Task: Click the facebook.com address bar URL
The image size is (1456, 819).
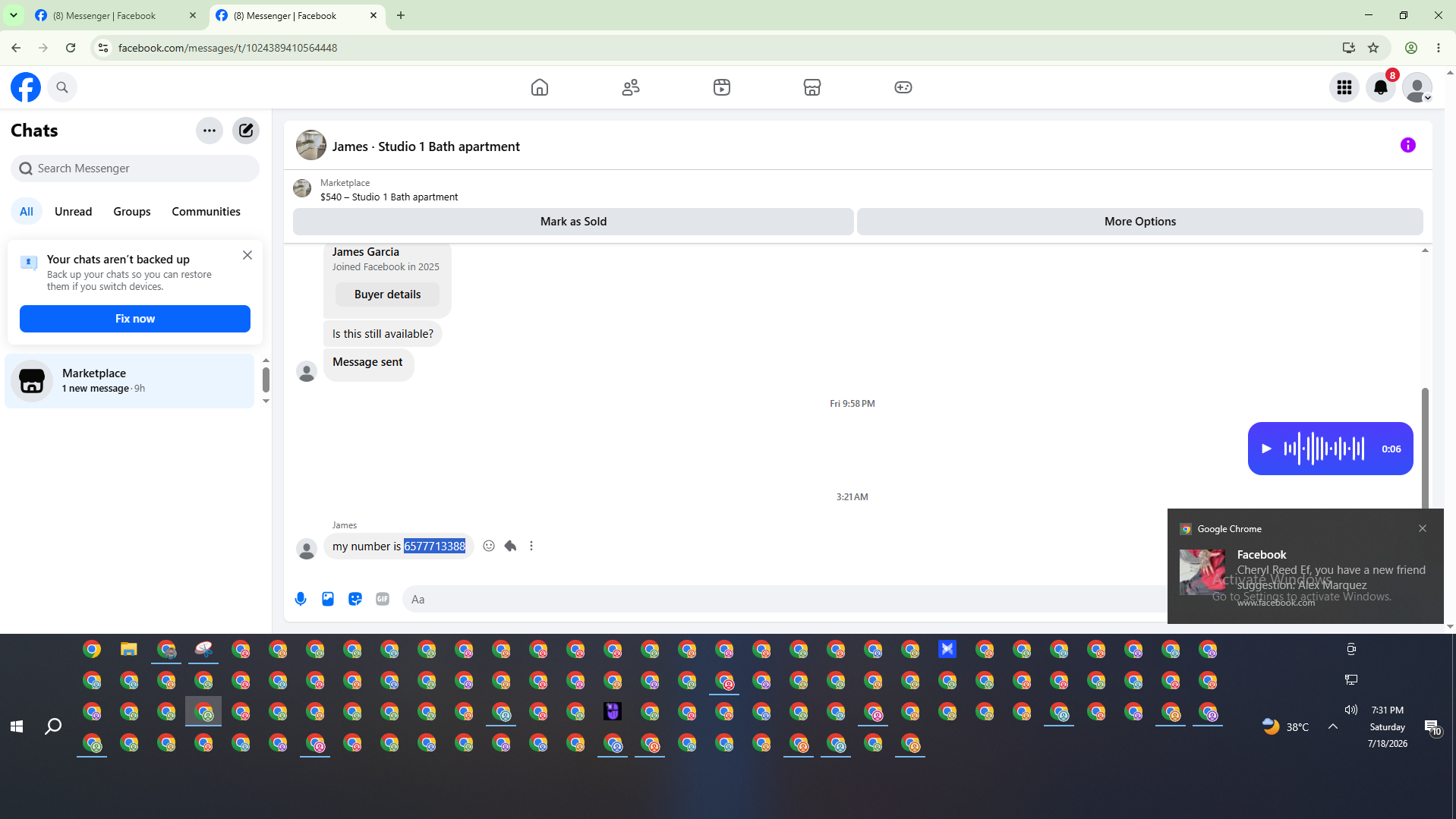Action: point(228,48)
